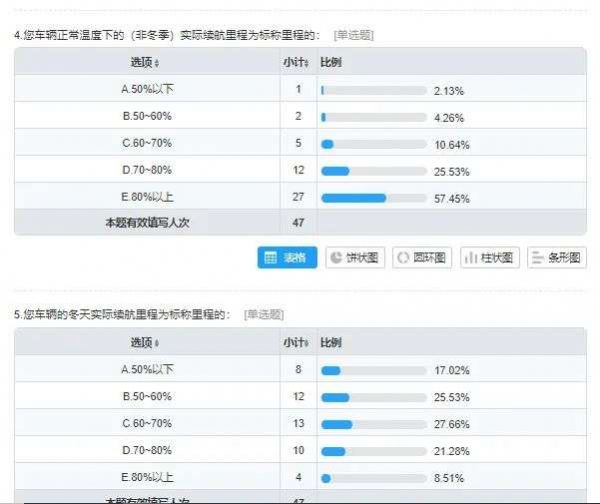Open the 柱状图 column chart view
The image size is (600, 504).
point(489,258)
